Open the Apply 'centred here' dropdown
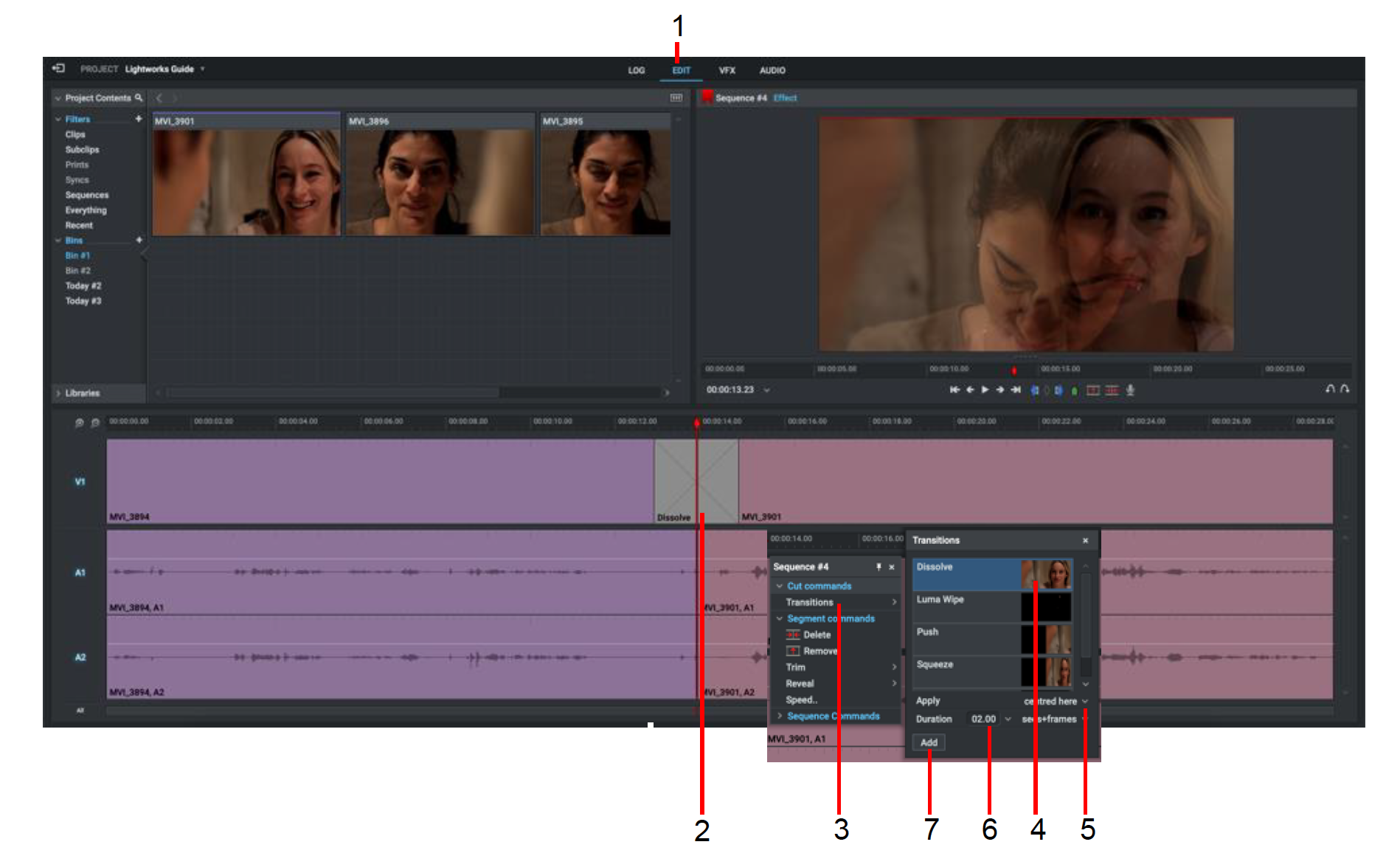The width and height of the screenshot is (1400, 853). [x=1085, y=701]
